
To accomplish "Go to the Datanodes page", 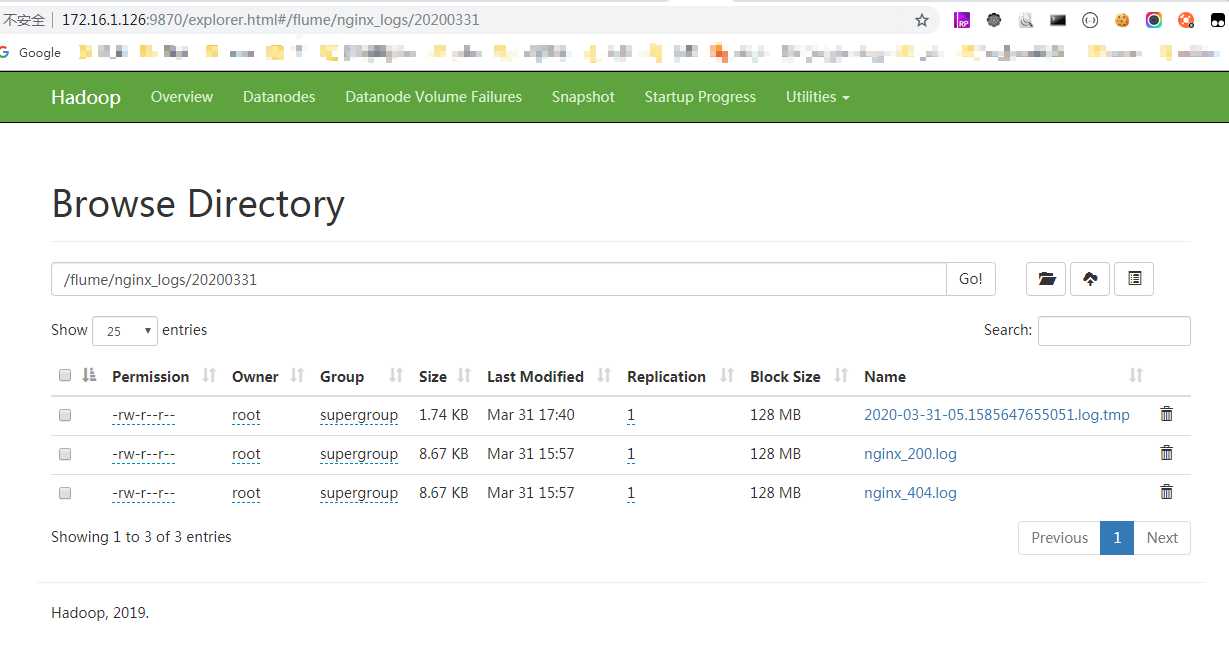I will pyautogui.click(x=279, y=97).
